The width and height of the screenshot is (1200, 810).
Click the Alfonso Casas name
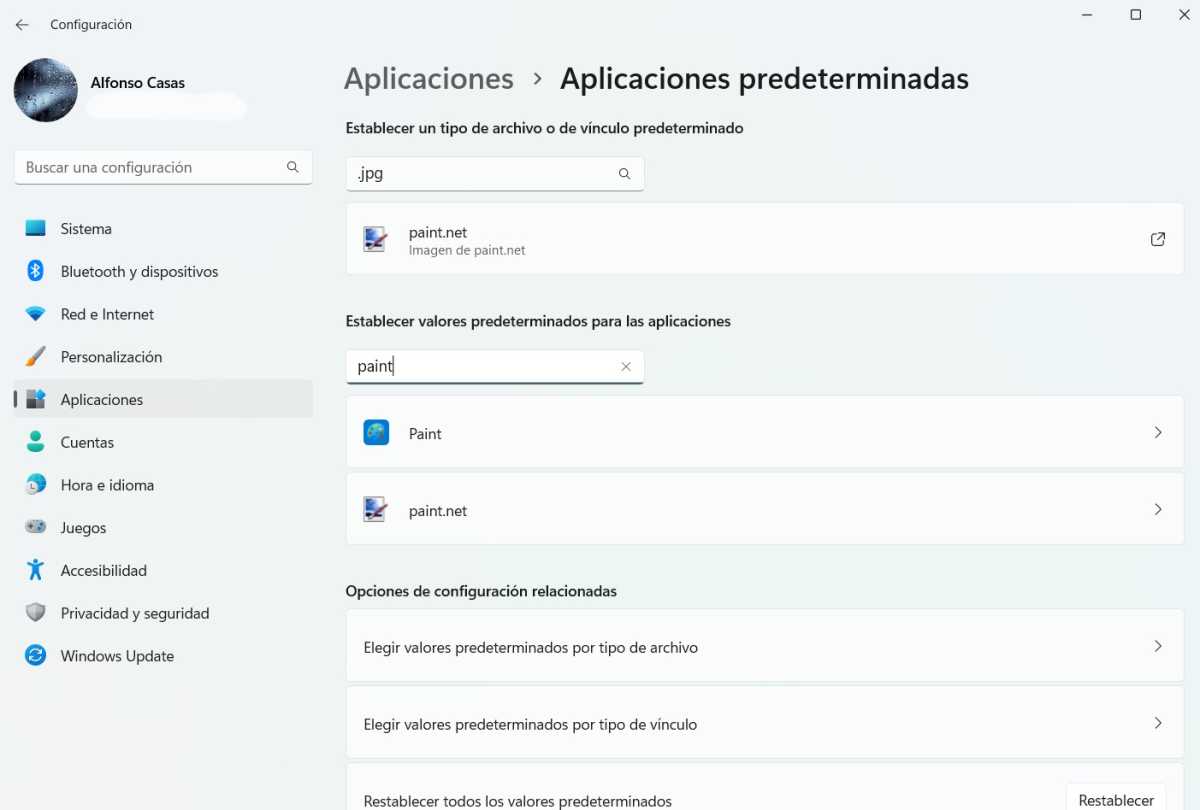pyautogui.click(x=138, y=83)
